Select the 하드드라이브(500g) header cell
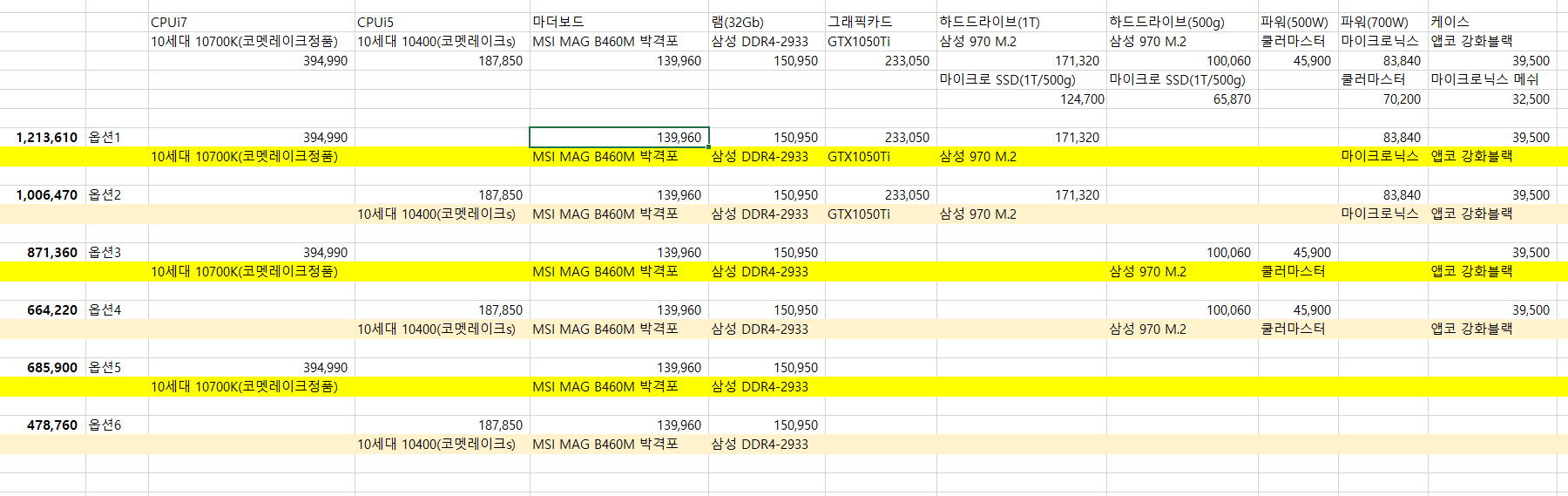Image resolution: width=1568 pixels, height=496 pixels. click(1182, 22)
